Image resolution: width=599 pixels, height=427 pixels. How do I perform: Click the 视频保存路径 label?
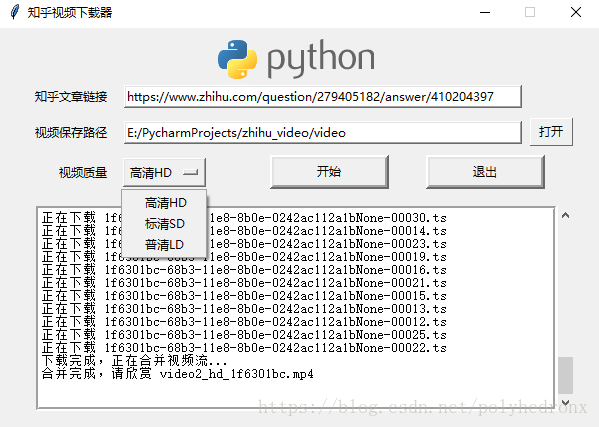tap(71, 133)
